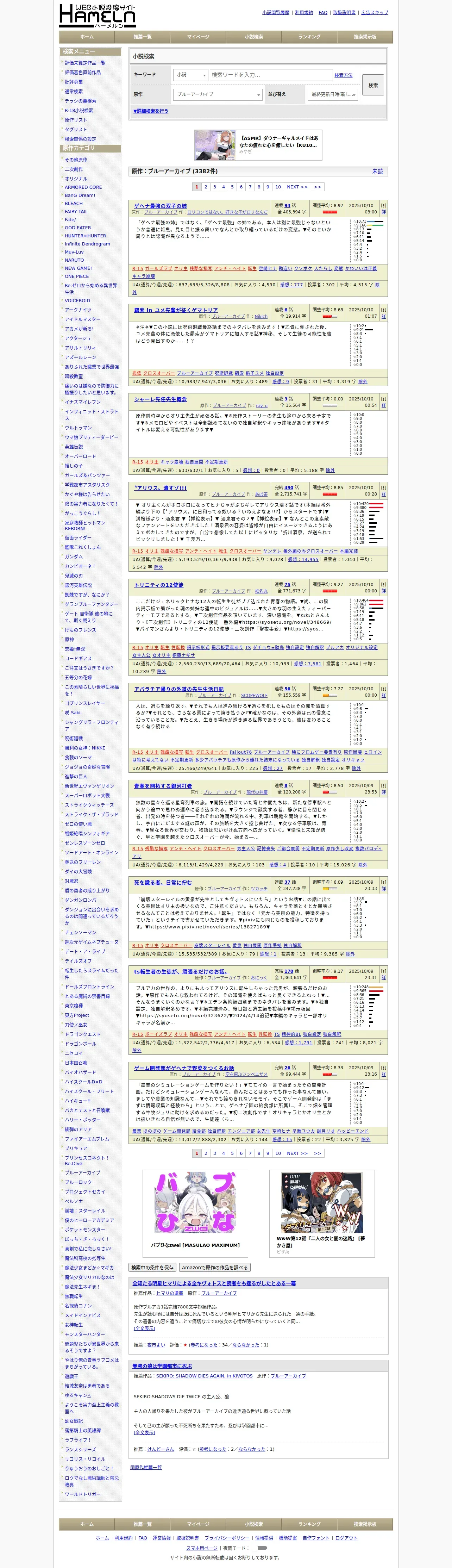Viewport: 452px width, 1568px height.
Task: Open novel ゲーム開発部がゲヘナで野菜をつくるお話
Action: click(184, 1068)
